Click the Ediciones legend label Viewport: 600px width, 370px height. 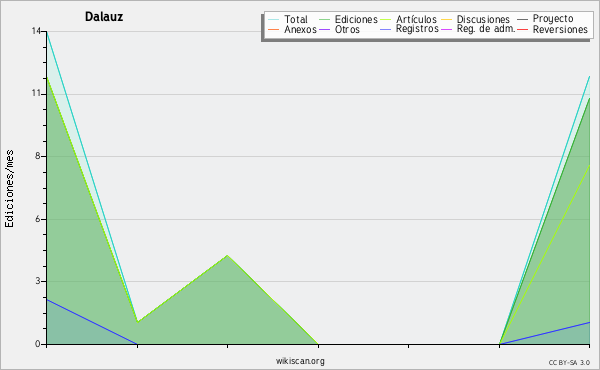tap(356, 19)
